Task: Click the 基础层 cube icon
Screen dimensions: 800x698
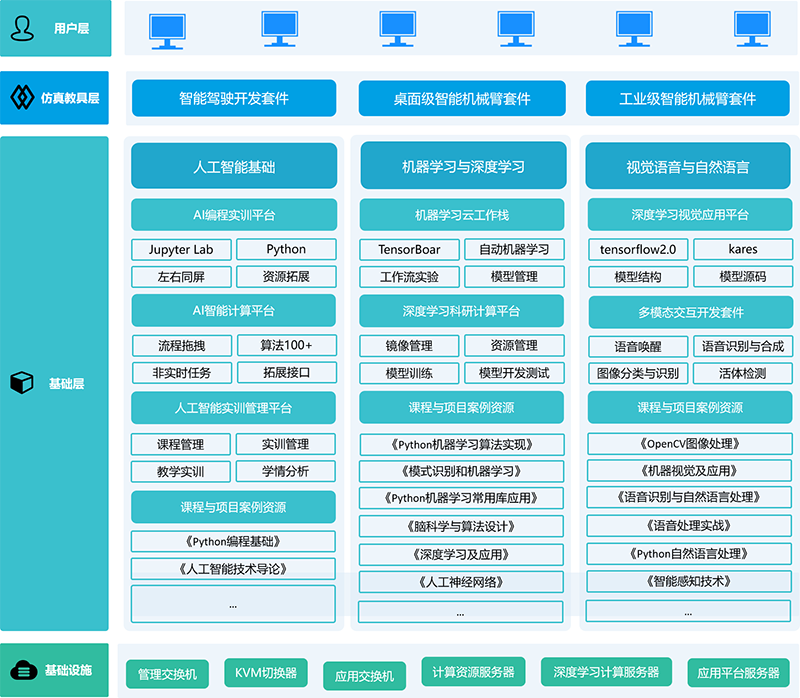Action: [22, 382]
